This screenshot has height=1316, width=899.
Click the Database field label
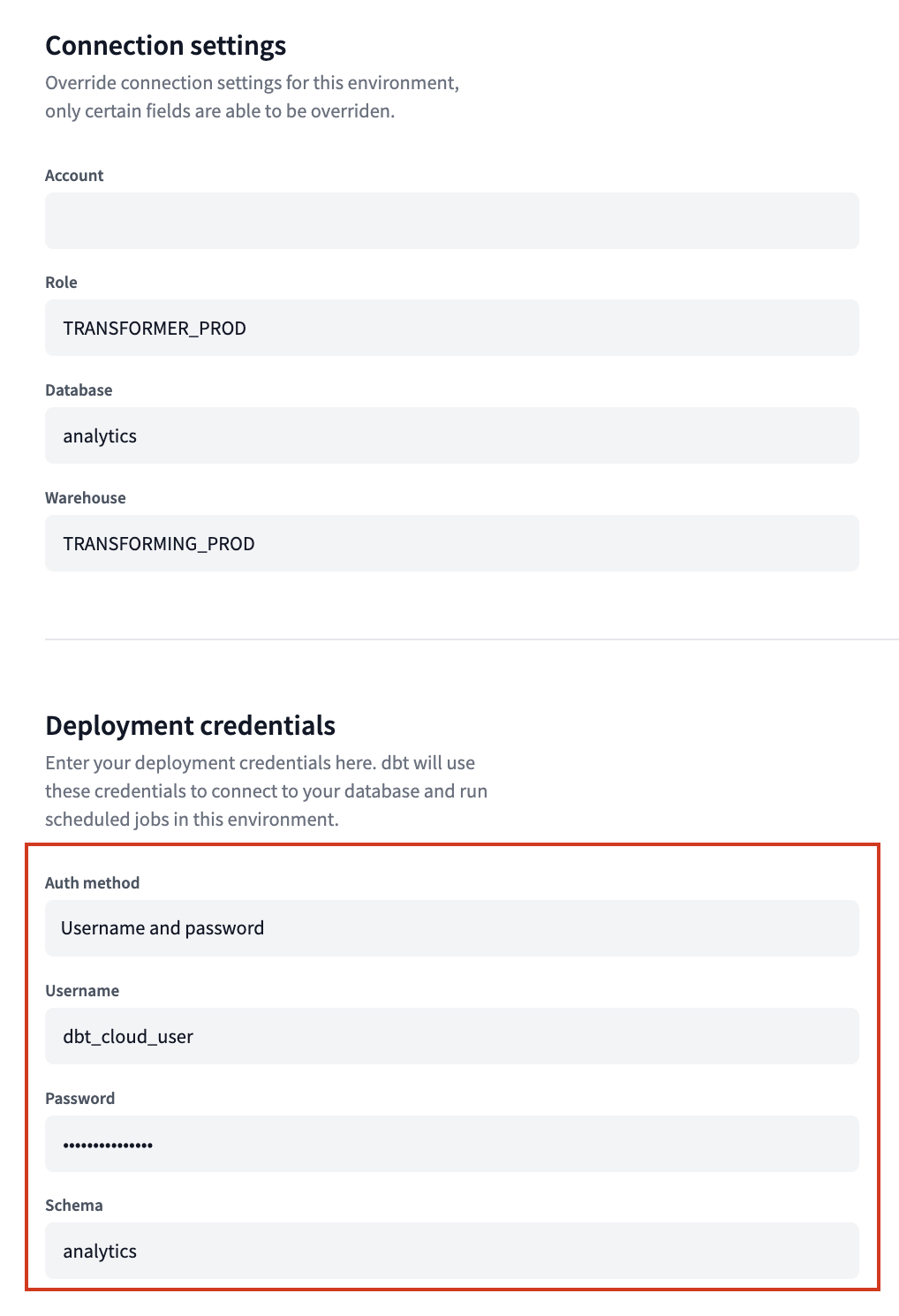pyautogui.click(x=79, y=390)
